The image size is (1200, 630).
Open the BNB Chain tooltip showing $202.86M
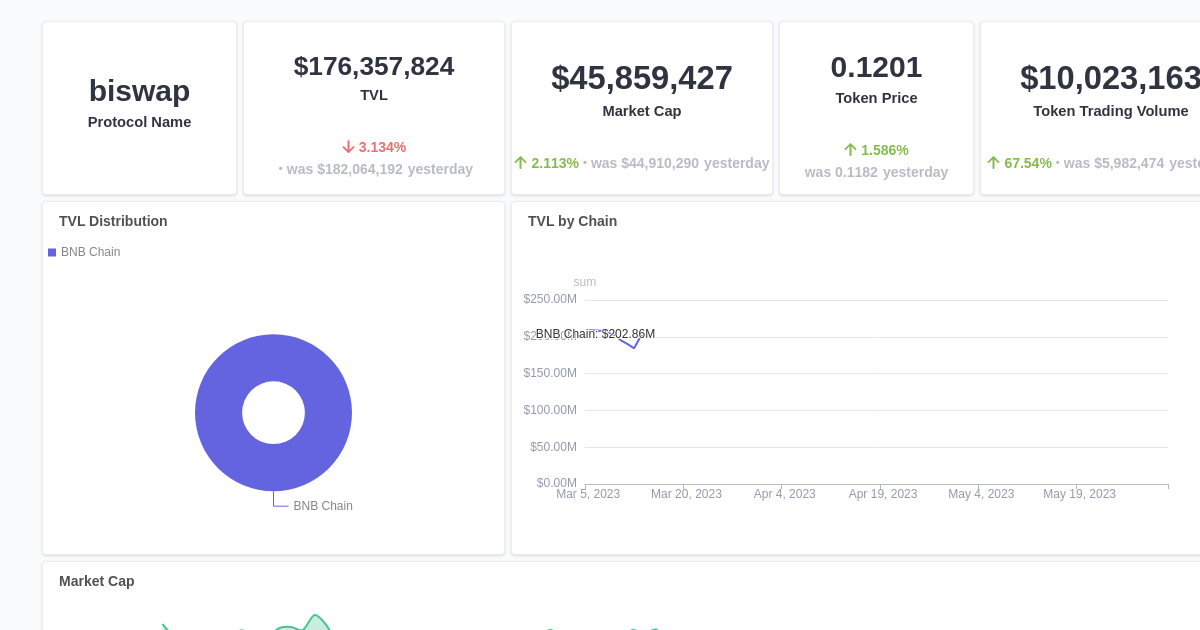595,334
